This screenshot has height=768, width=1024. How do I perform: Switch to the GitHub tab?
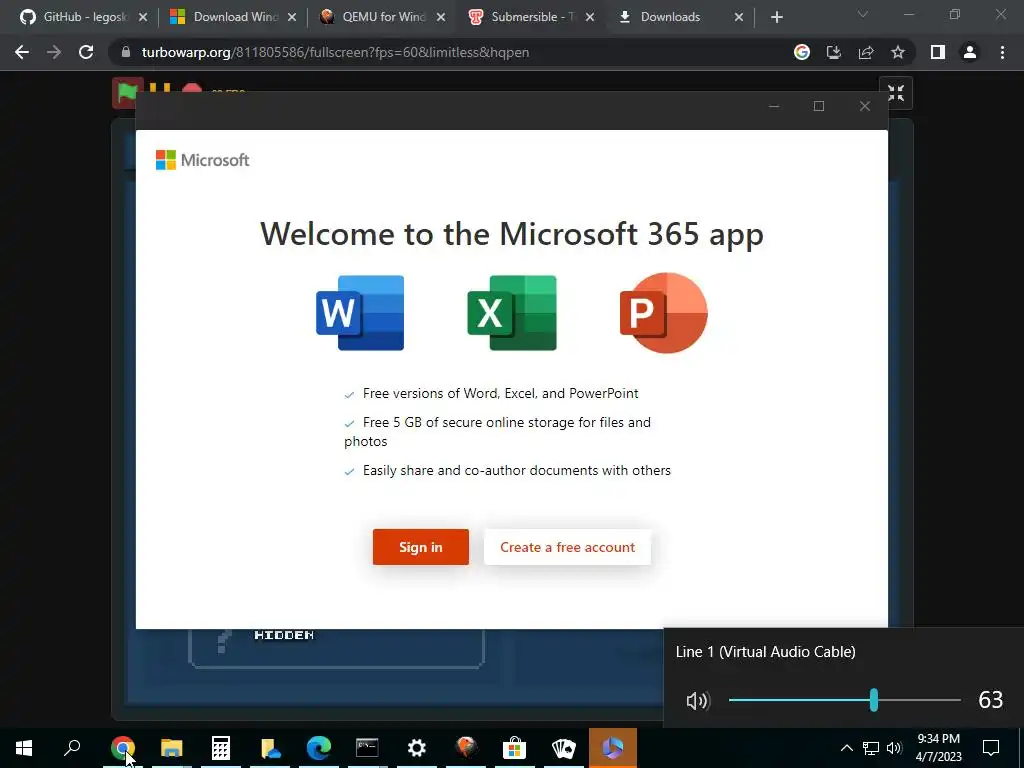(x=83, y=17)
